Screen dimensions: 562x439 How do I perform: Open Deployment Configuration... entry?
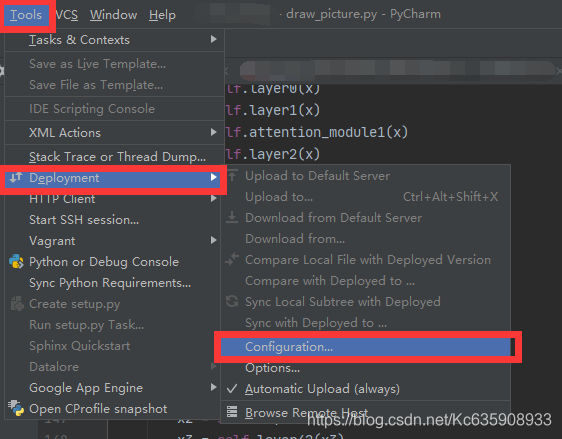click(366, 347)
